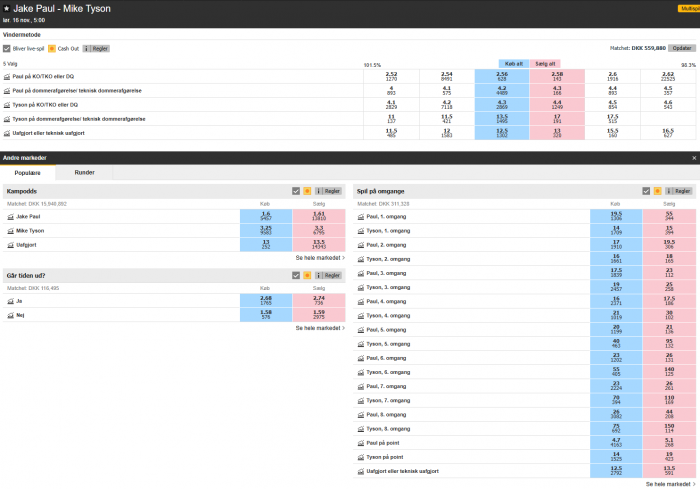The image size is (700, 489).
Task: Open graph icon for Paul på point
Action: (x=361, y=443)
